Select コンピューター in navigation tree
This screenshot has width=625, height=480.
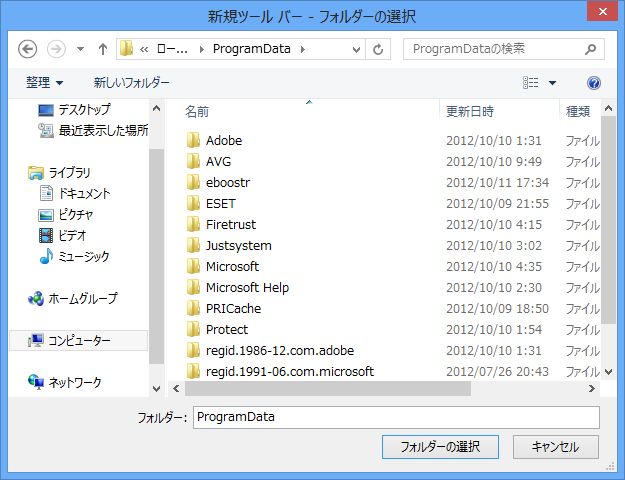pyautogui.click(x=79, y=340)
